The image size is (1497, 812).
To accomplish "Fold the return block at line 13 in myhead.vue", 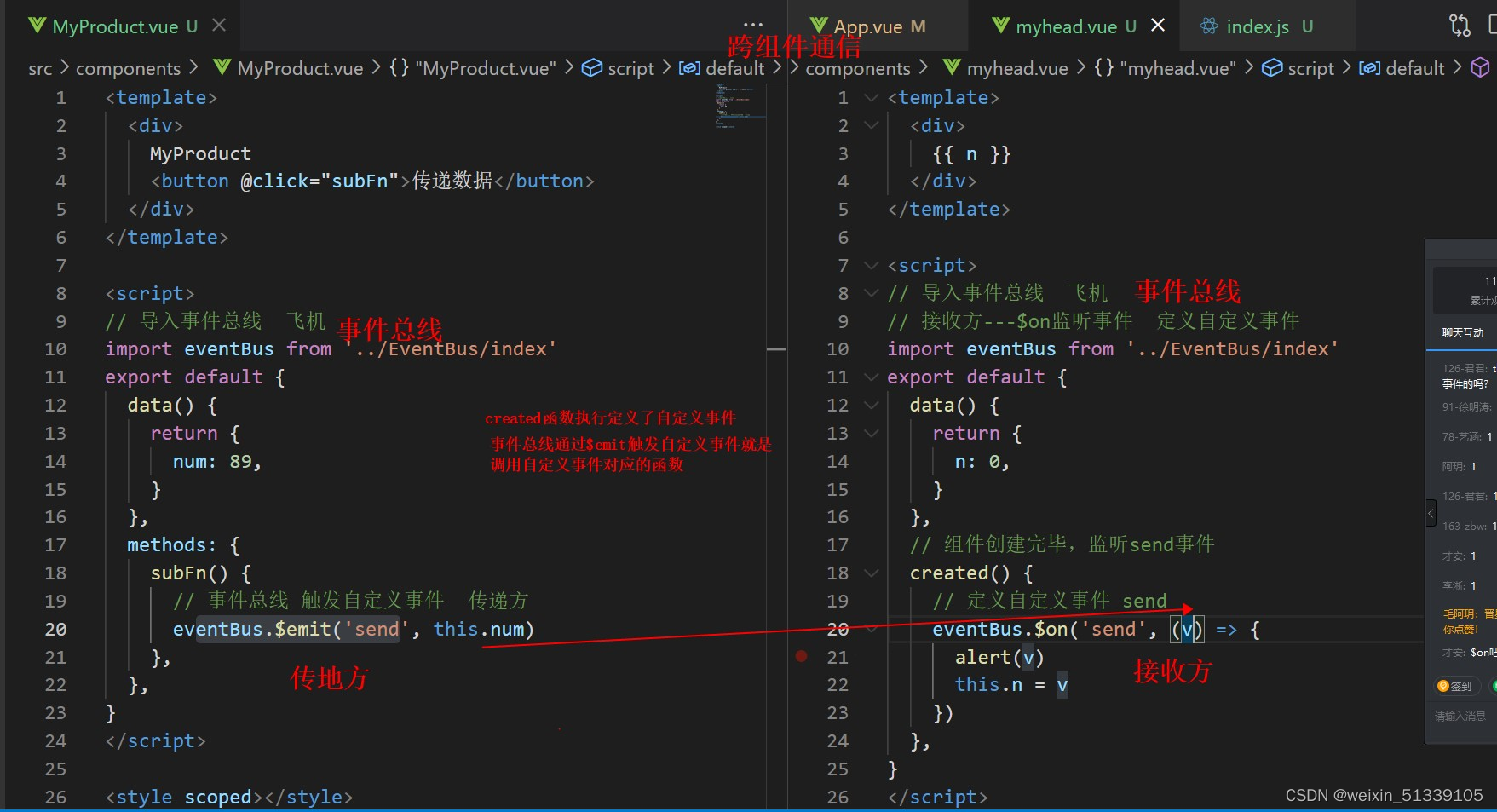I will [x=871, y=434].
